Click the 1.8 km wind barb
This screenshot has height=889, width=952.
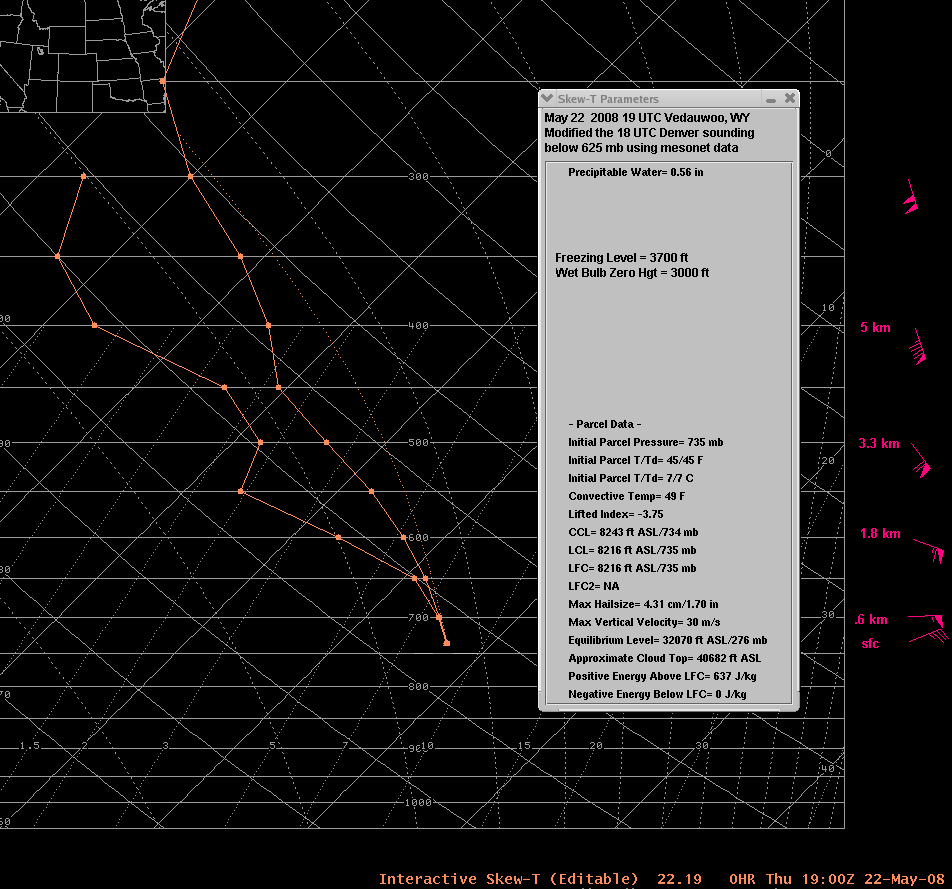pyautogui.click(x=930, y=550)
